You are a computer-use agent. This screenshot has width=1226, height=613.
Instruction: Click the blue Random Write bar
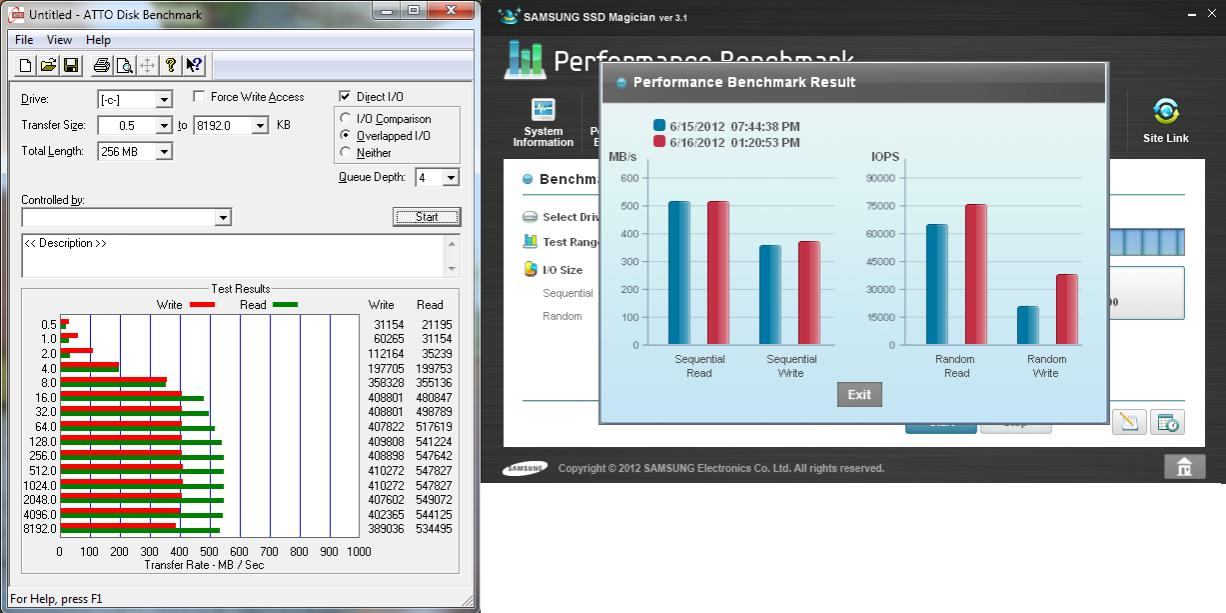1028,325
